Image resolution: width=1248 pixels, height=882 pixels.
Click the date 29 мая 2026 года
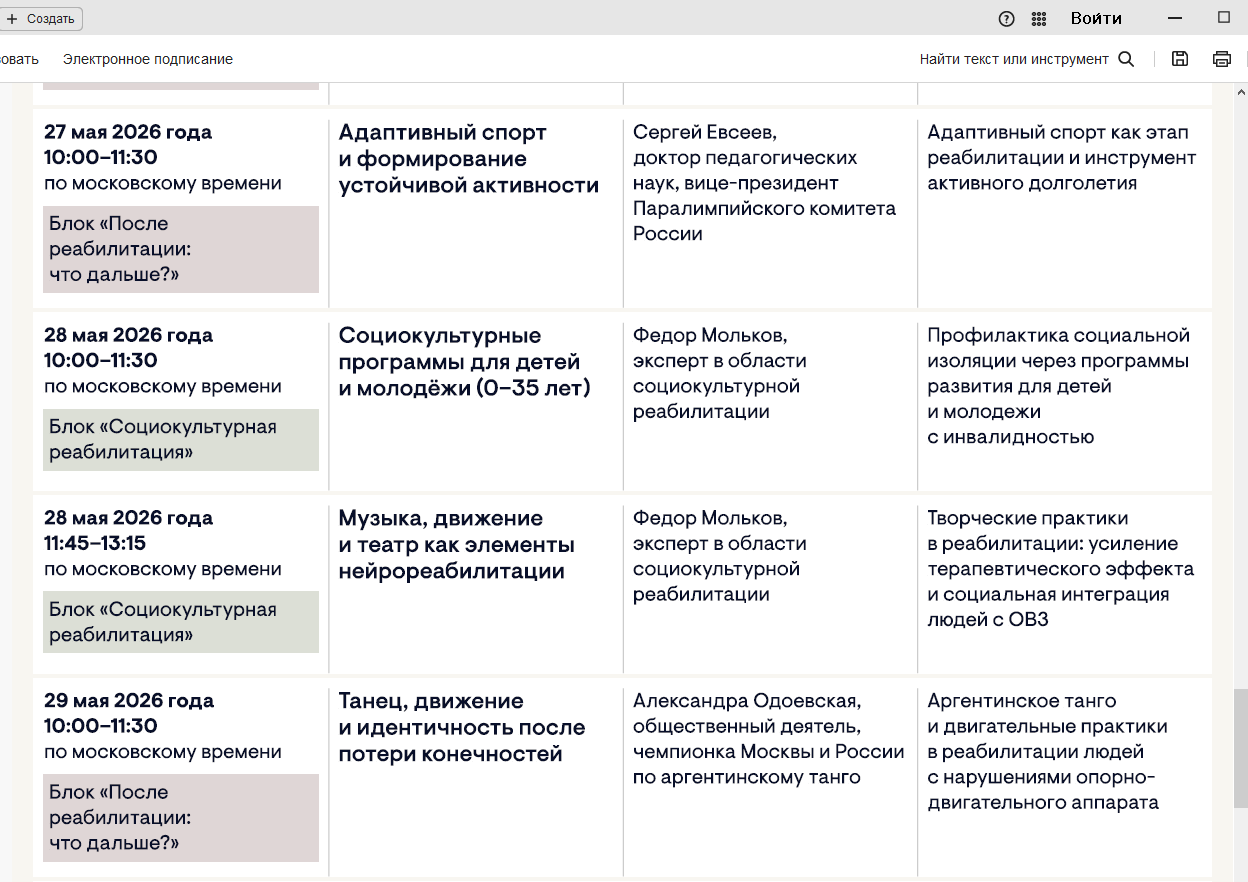pos(128,701)
